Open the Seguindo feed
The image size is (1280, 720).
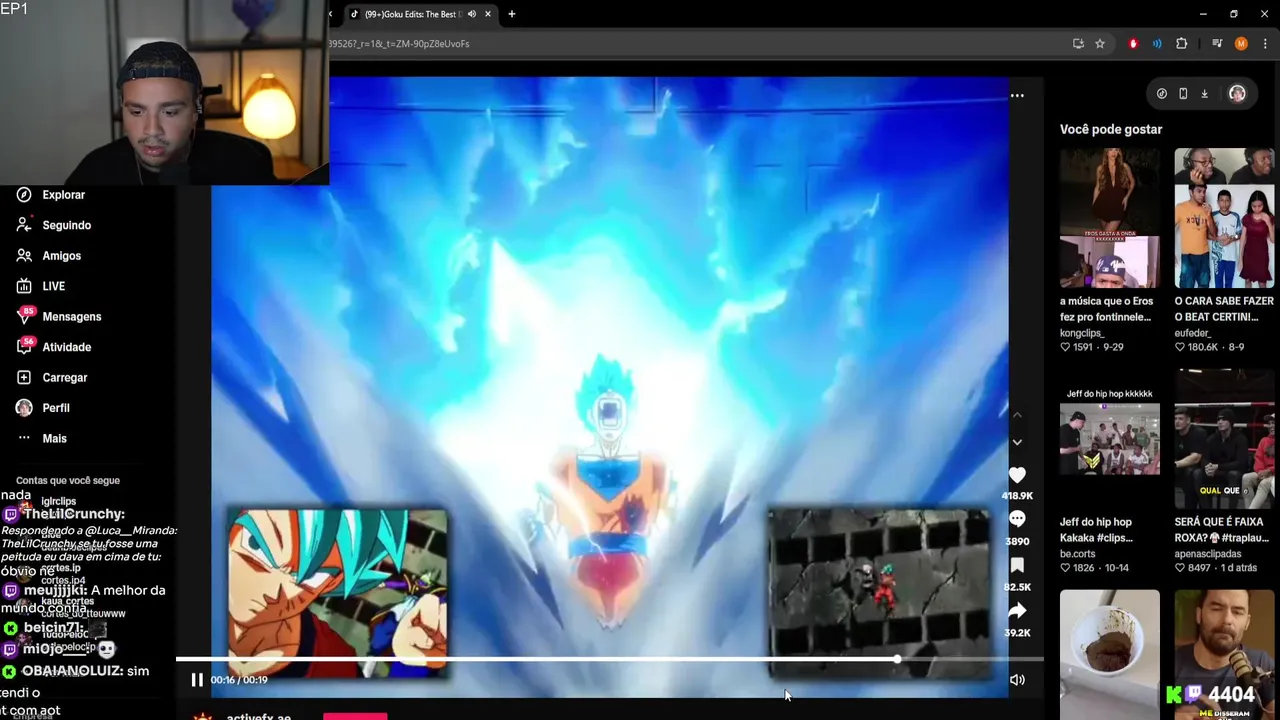[66, 225]
